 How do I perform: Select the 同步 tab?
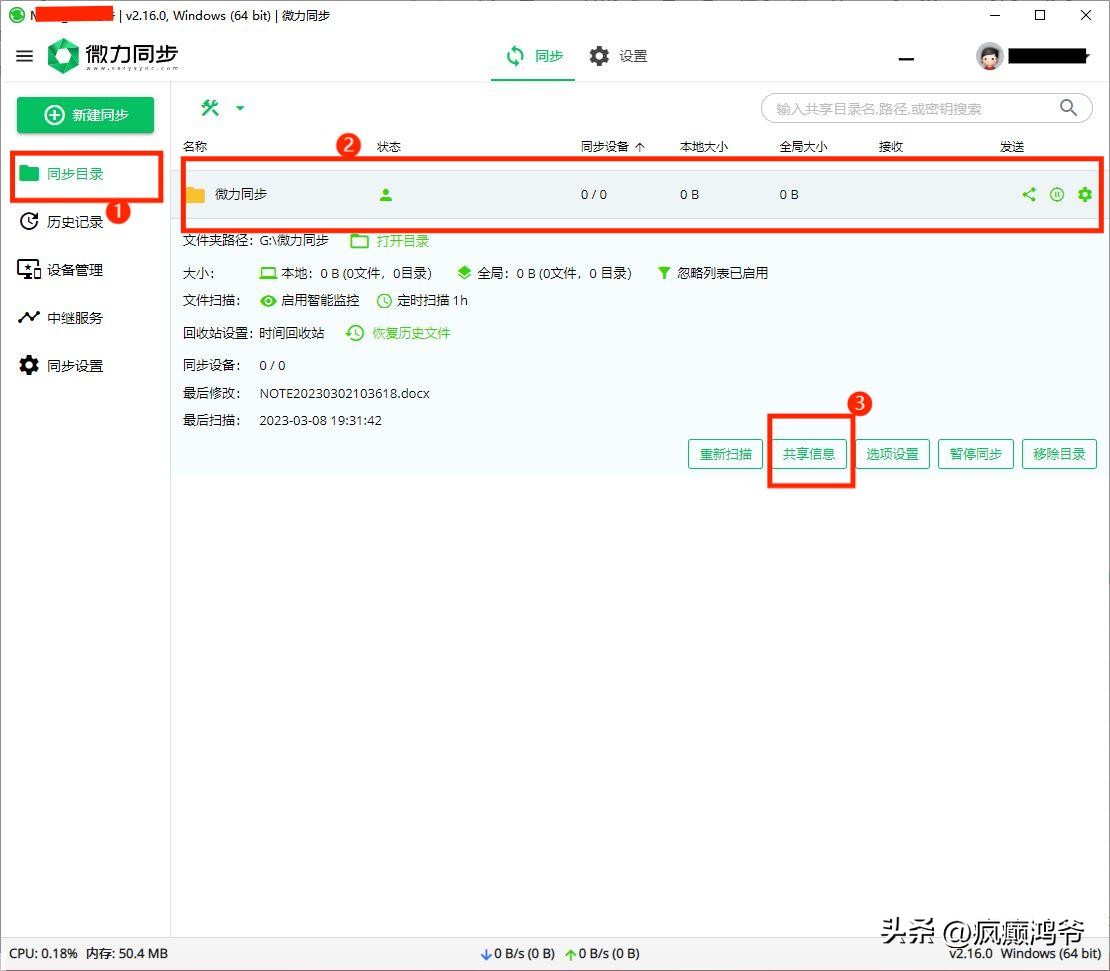click(x=534, y=56)
